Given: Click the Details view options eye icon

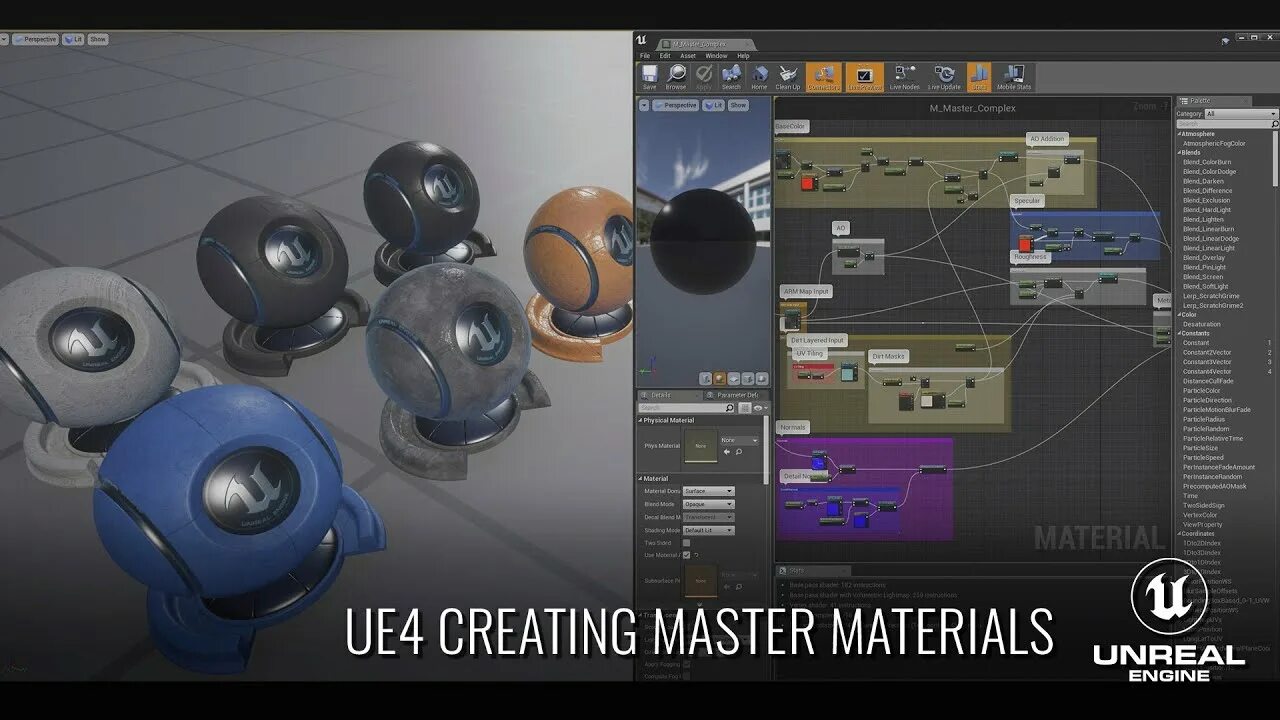Looking at the screenshot, I should click(760, 408).
